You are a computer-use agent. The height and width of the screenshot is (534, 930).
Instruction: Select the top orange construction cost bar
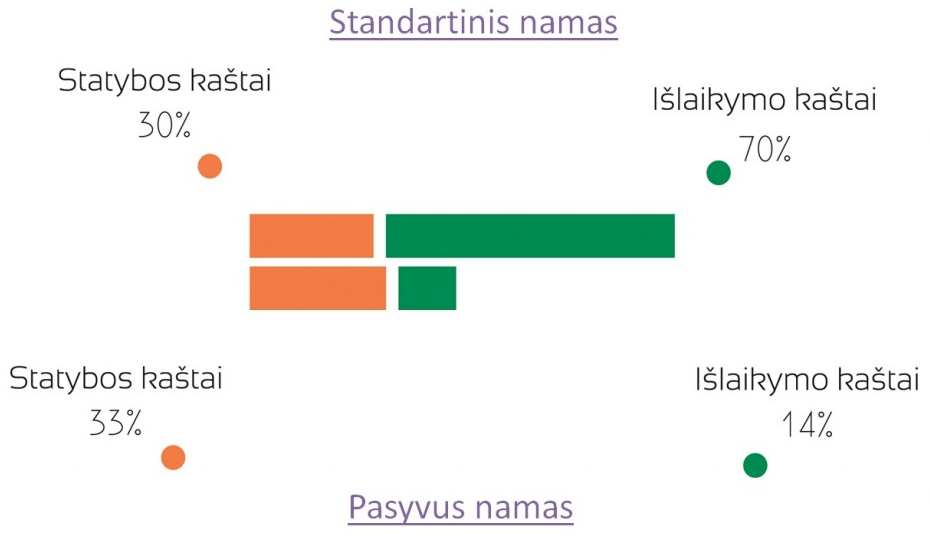coord(311,236)
